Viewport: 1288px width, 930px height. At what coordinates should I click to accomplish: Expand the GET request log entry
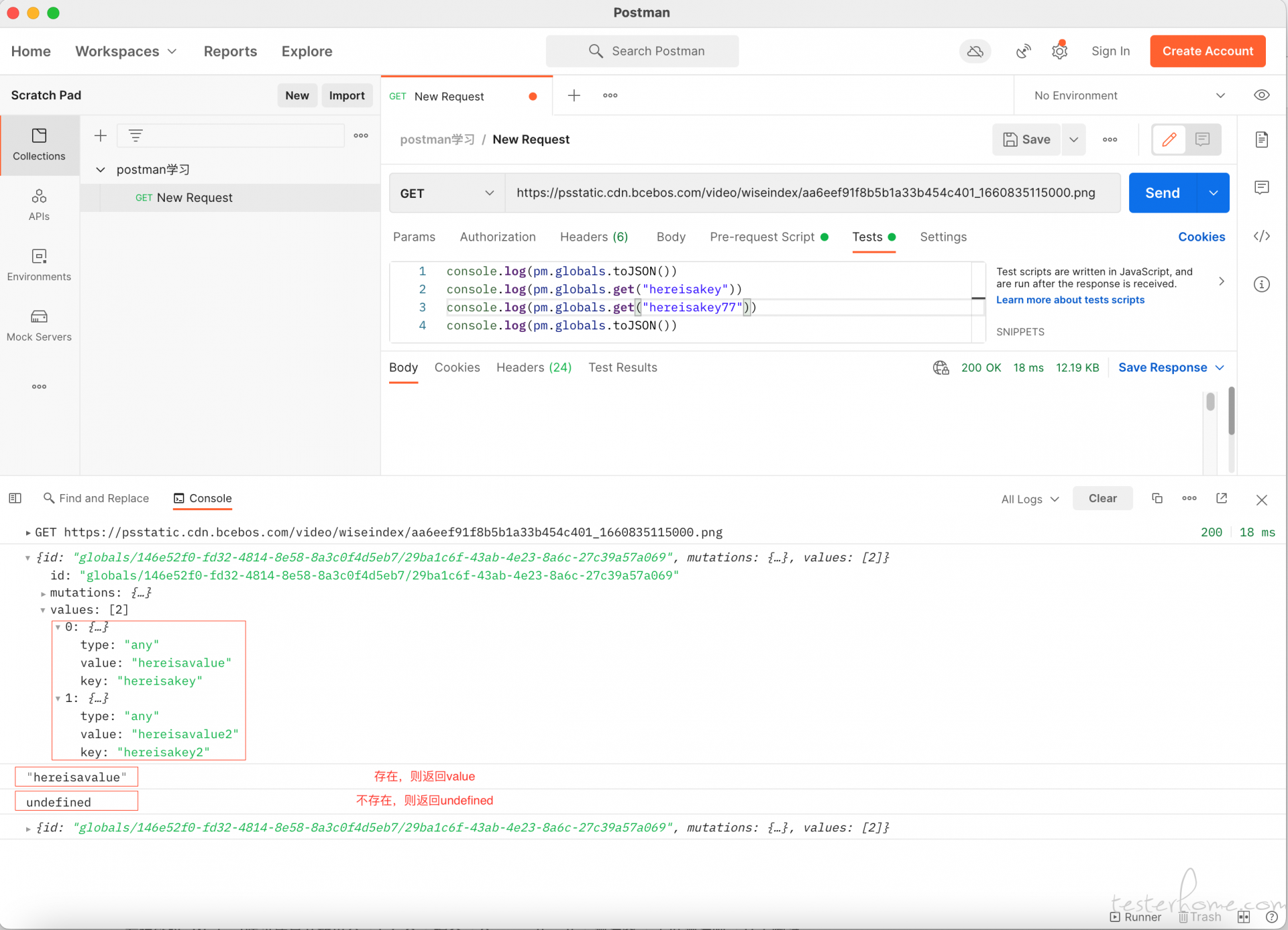click(28, 532)
